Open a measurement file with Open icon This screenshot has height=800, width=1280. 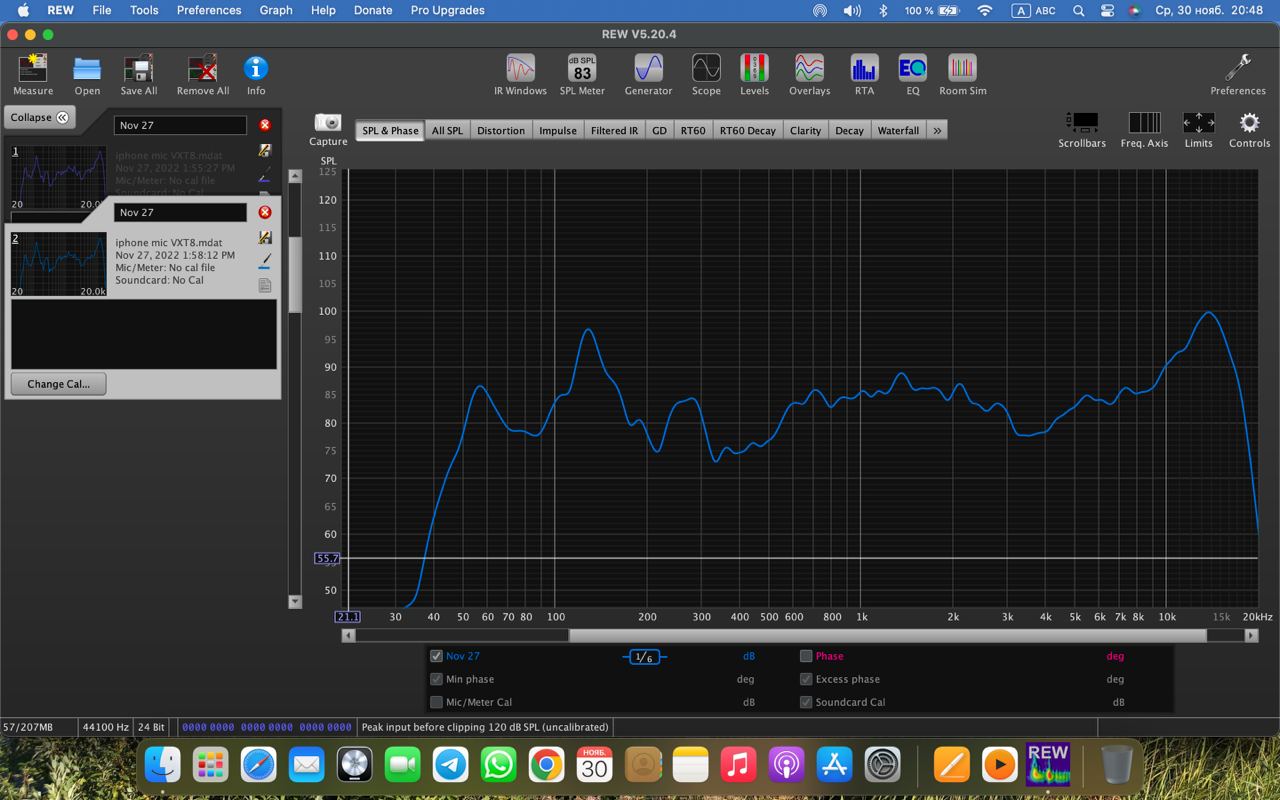click(87, 68)
